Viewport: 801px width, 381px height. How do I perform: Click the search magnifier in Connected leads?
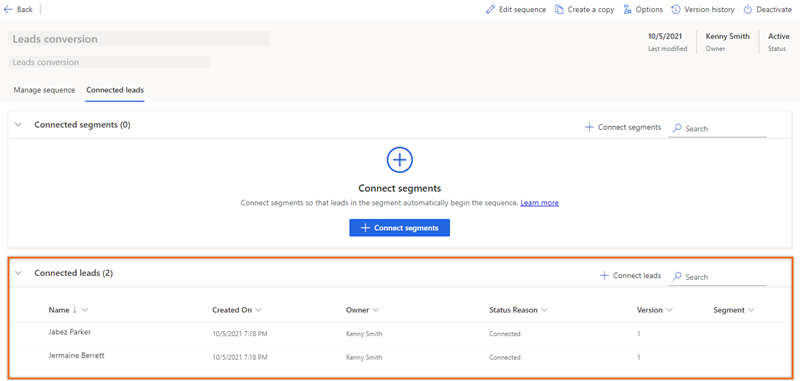point(677,276)
